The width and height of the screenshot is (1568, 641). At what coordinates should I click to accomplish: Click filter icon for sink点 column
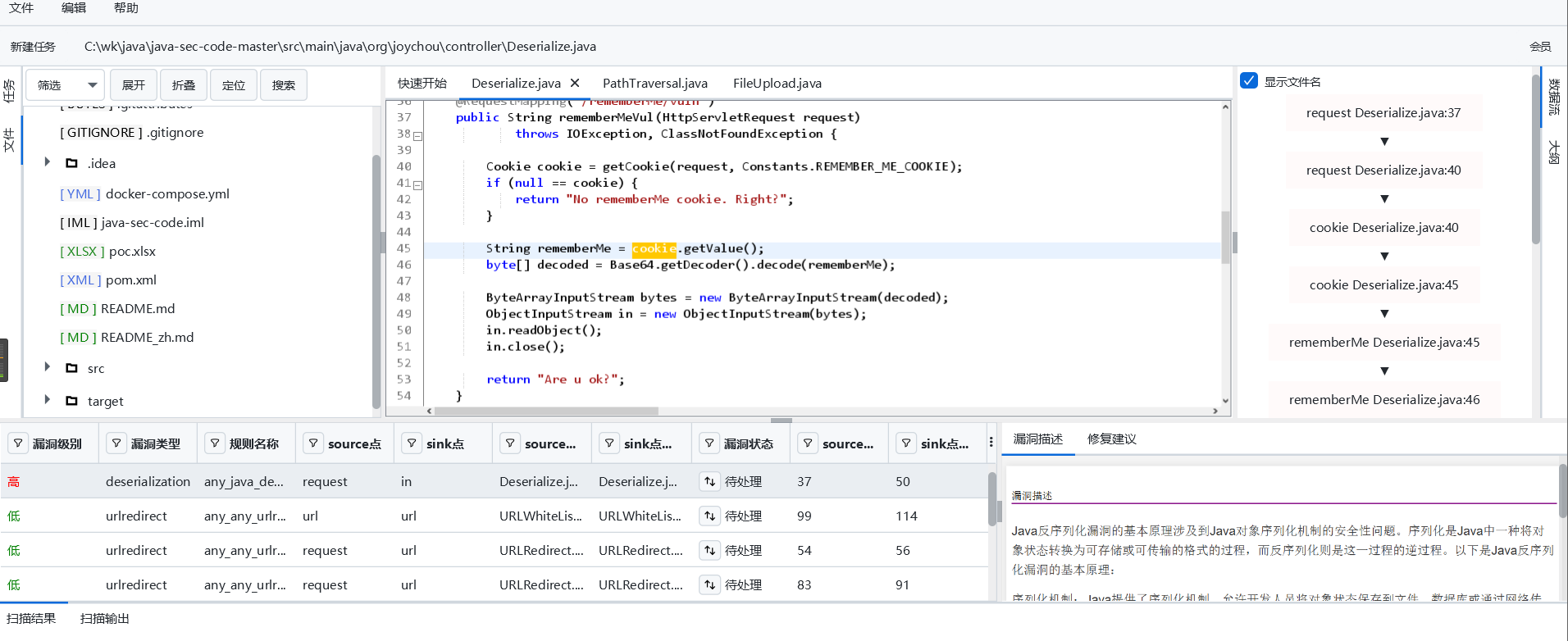[x=412, y=443]
